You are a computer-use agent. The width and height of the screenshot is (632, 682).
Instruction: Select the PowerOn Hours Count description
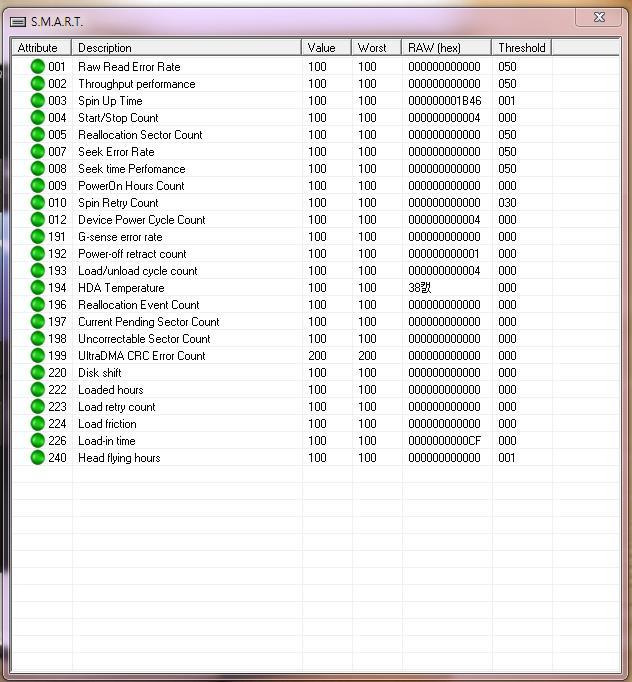(131, 185)
